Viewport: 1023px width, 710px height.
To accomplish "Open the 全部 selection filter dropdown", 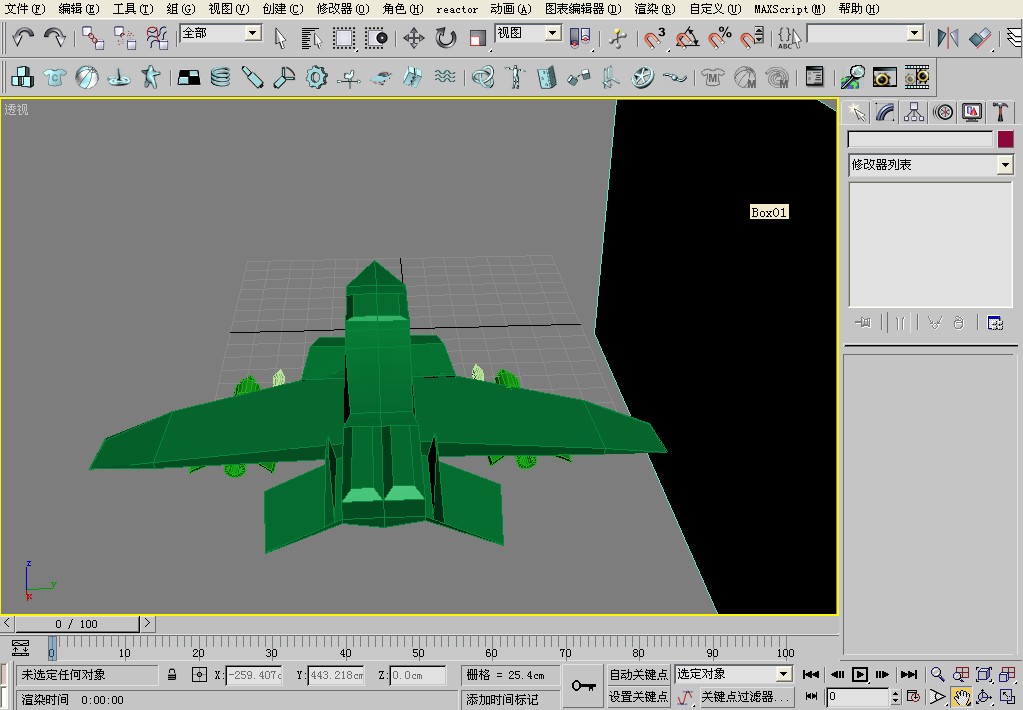I will pos(221,33).
